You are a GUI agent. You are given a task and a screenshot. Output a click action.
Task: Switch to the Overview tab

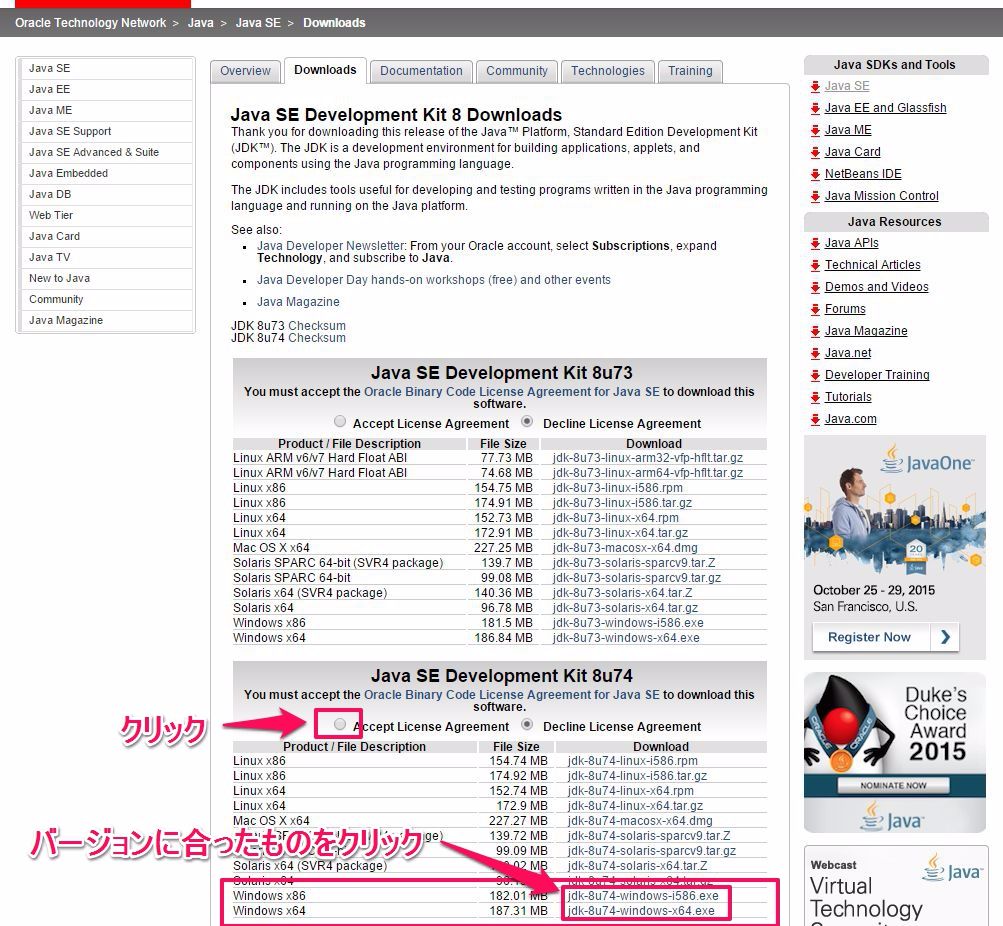[x=245, y=71]
